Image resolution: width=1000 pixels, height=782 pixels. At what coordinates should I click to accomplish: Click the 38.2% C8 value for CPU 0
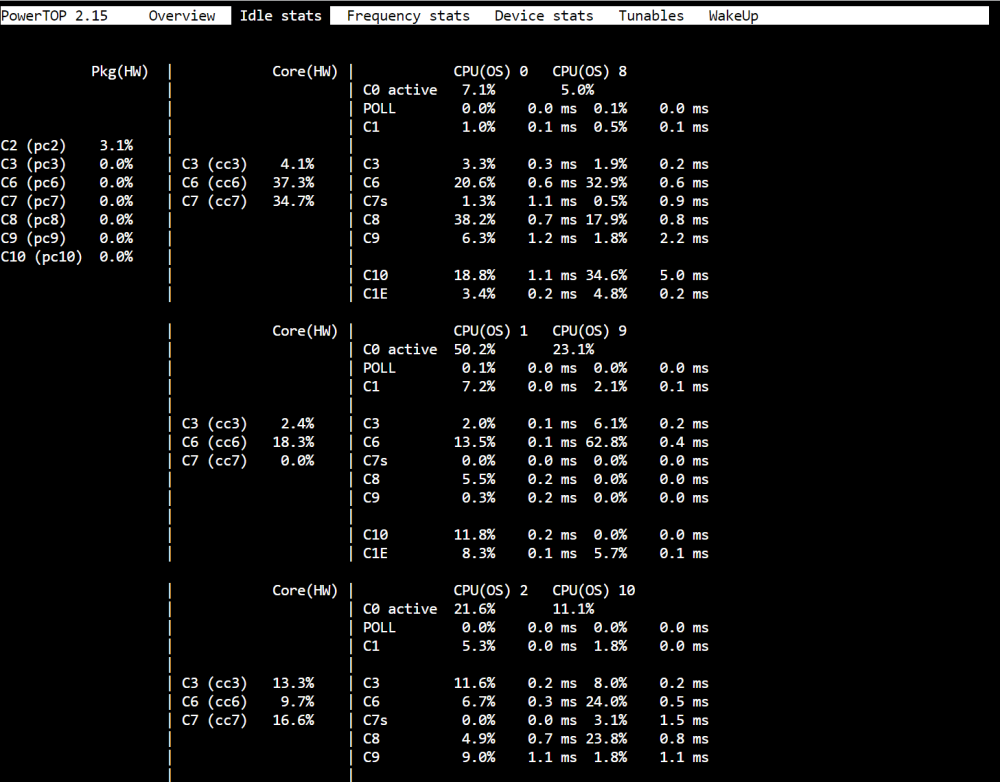(474, 219)
